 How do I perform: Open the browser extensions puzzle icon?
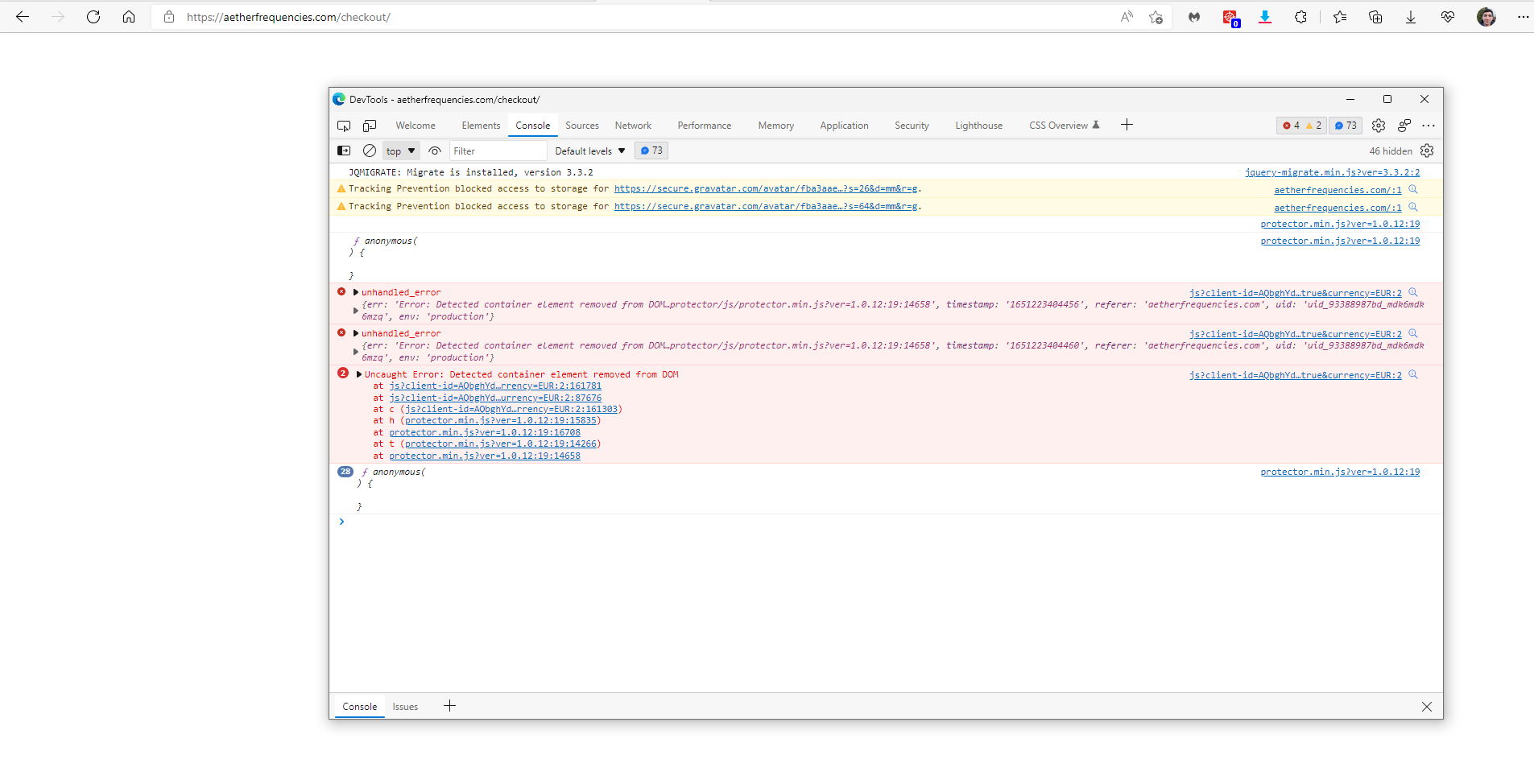pyautogui.click(x=1300, y=17)
